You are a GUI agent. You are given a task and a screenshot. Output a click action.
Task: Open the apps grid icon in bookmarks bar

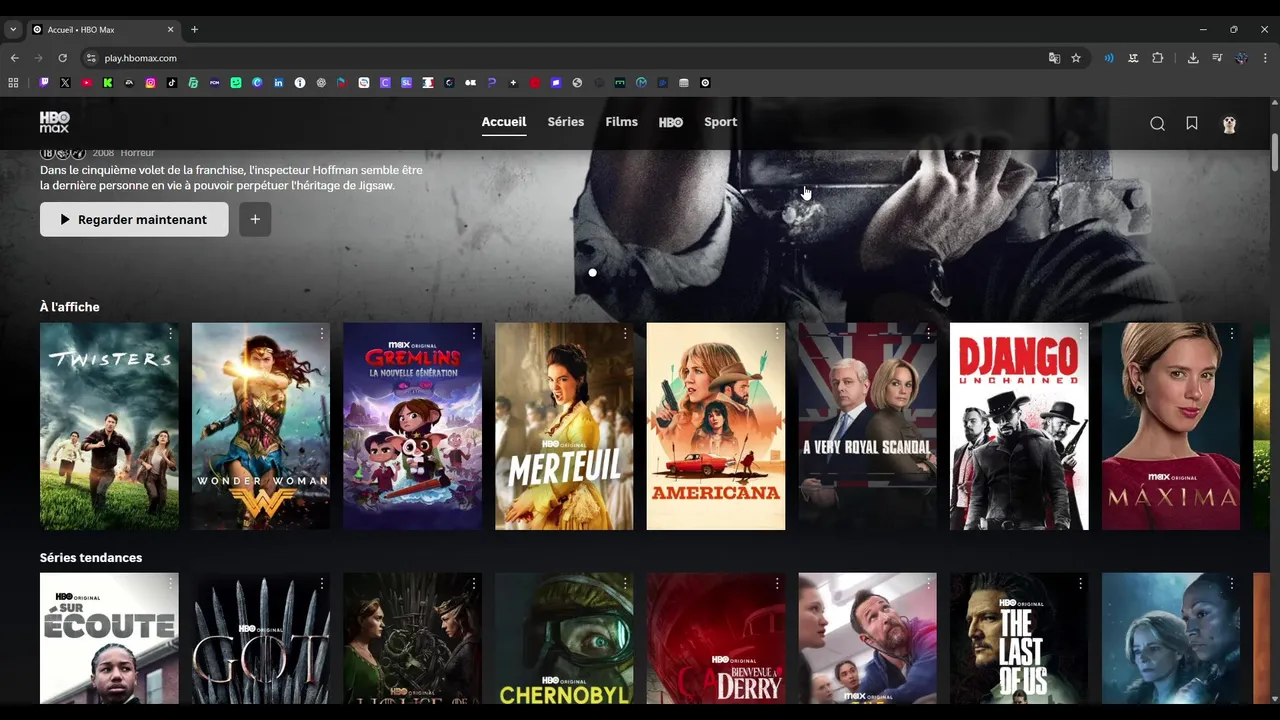click(14, 83)
